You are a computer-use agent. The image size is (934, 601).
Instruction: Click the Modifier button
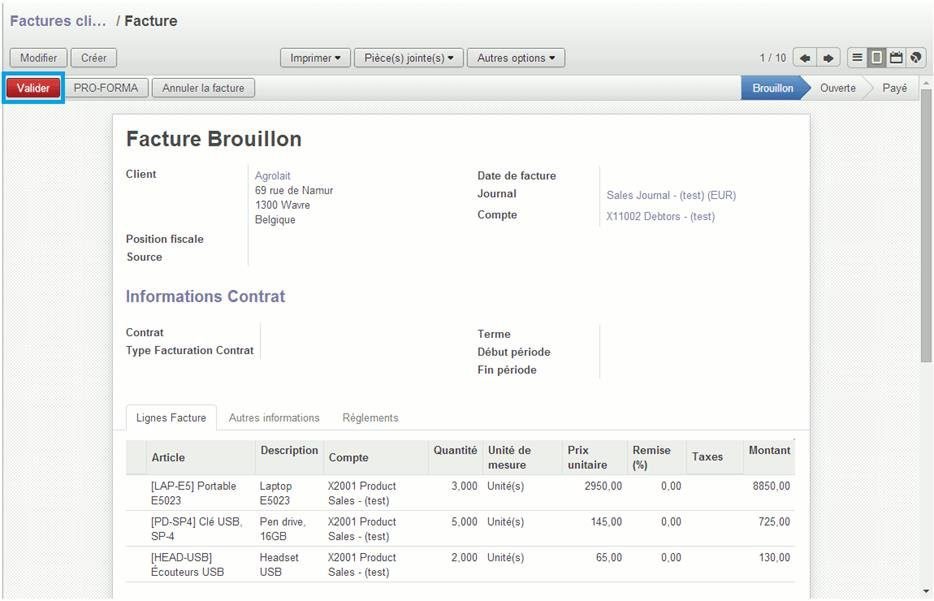38,58
